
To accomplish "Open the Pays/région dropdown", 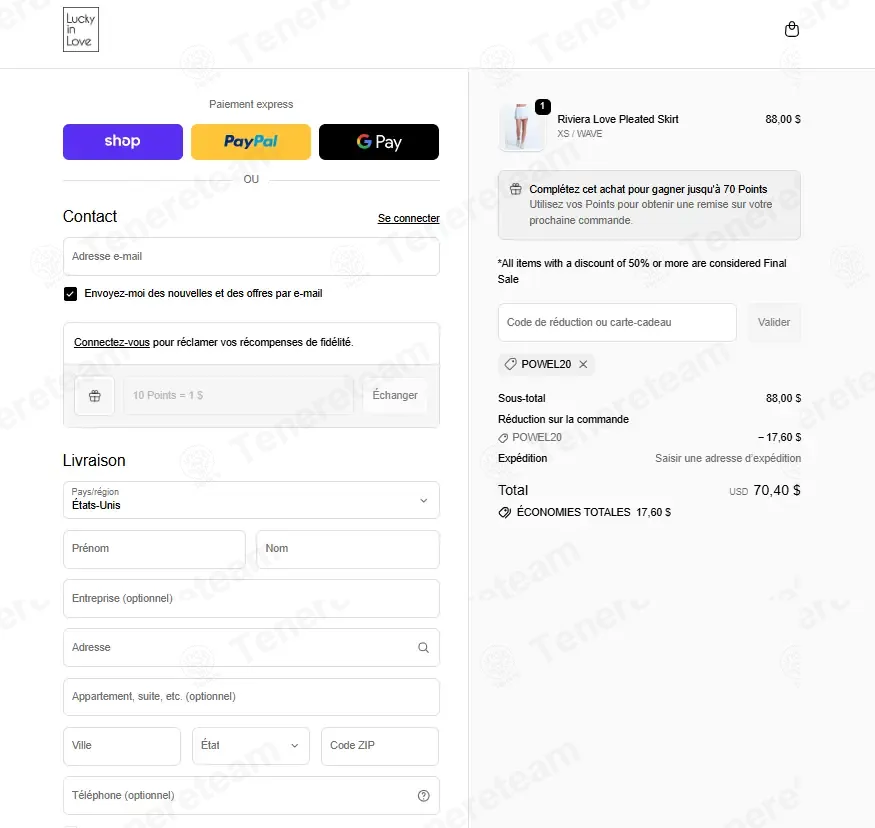I will coord(251,500).
